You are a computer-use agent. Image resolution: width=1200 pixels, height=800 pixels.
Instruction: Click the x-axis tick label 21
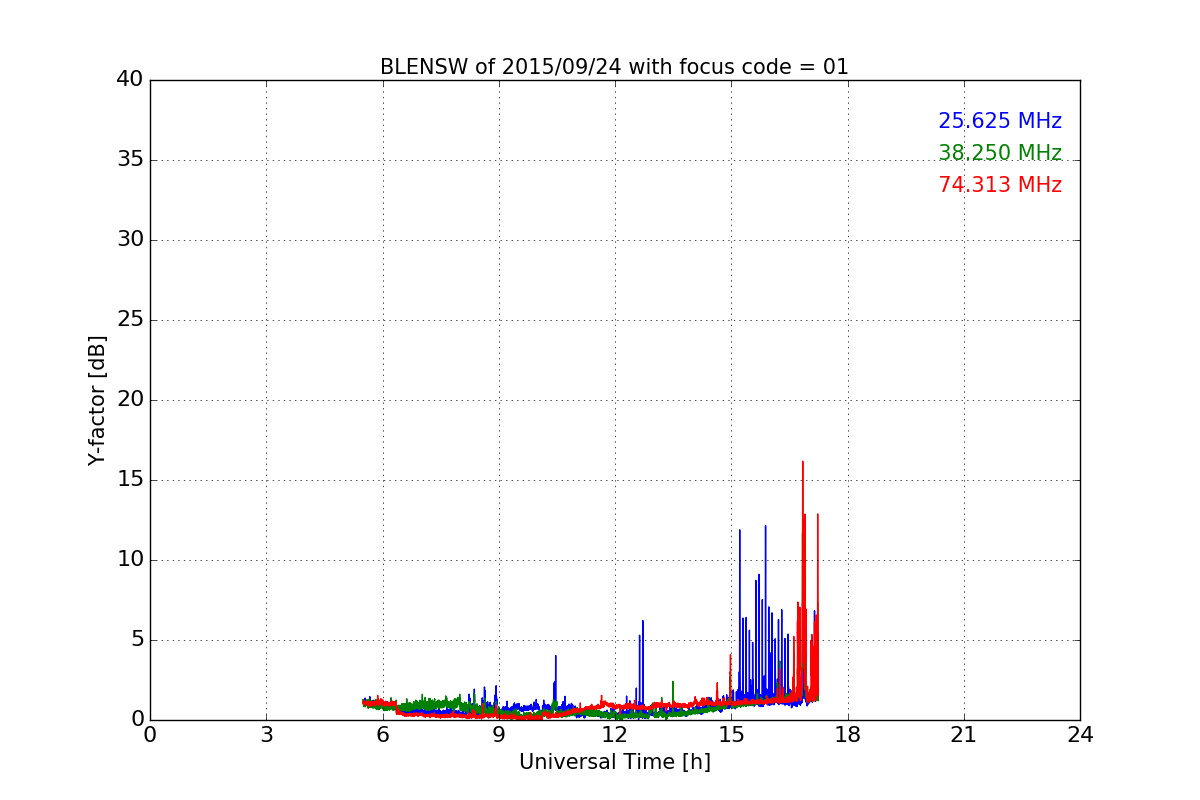coord(964,735)
